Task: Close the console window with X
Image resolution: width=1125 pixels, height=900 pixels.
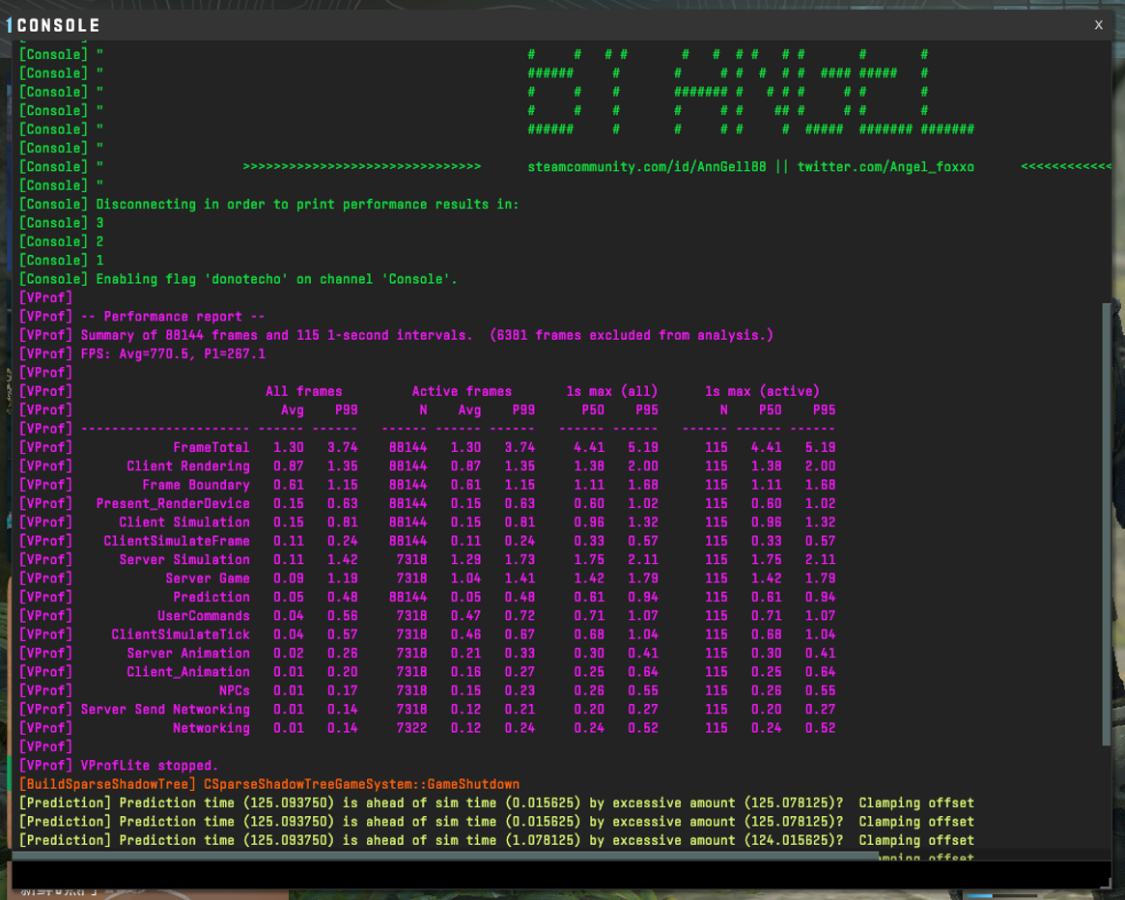Action: [1098, 25]
